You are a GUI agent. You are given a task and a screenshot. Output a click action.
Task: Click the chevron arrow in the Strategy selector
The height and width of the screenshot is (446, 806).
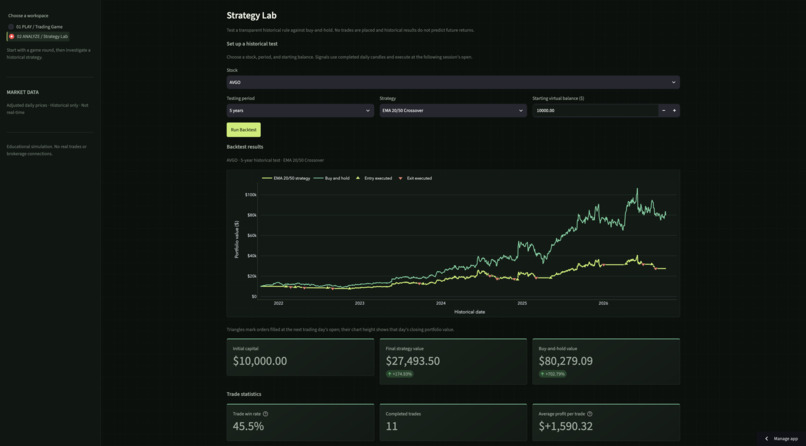coord(520,110)
